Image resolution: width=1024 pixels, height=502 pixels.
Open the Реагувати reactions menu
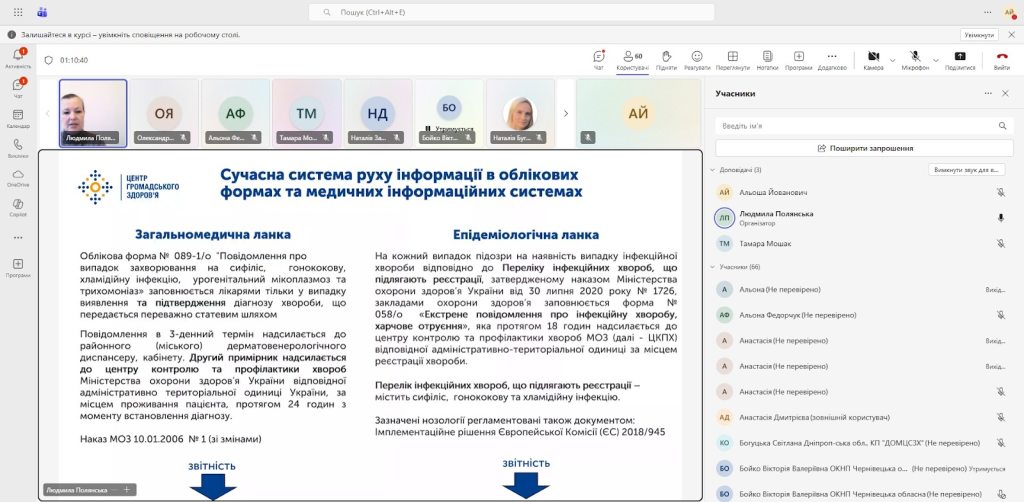point(697,59)
